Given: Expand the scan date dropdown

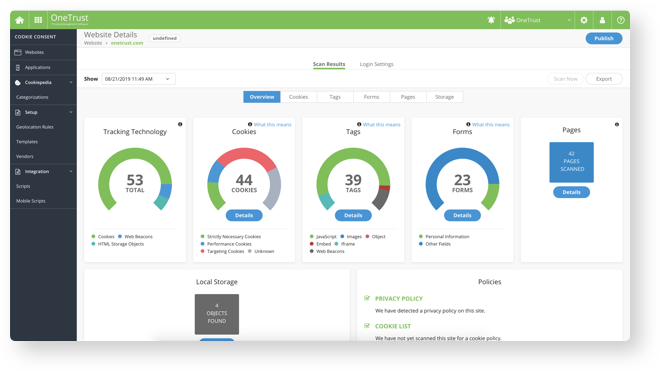Looking at the screenshot, I should pos(138,79).
